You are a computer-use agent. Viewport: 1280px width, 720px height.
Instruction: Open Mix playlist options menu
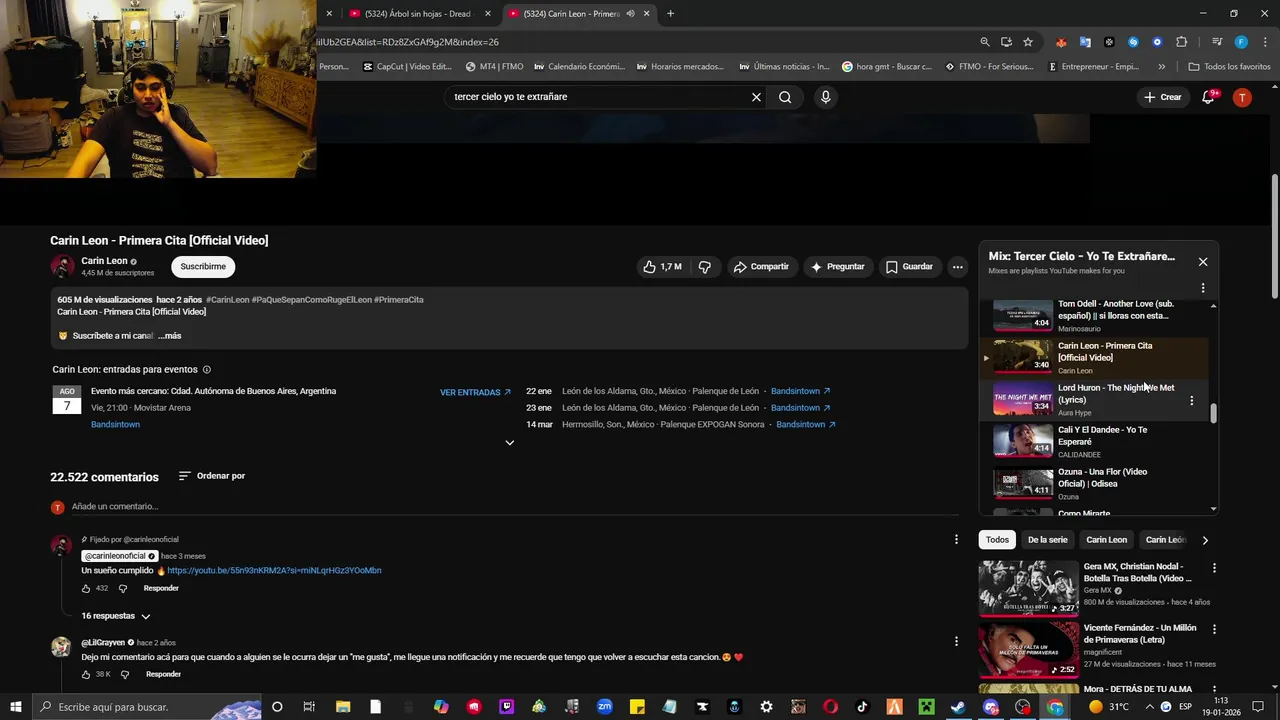(1203, 288)
